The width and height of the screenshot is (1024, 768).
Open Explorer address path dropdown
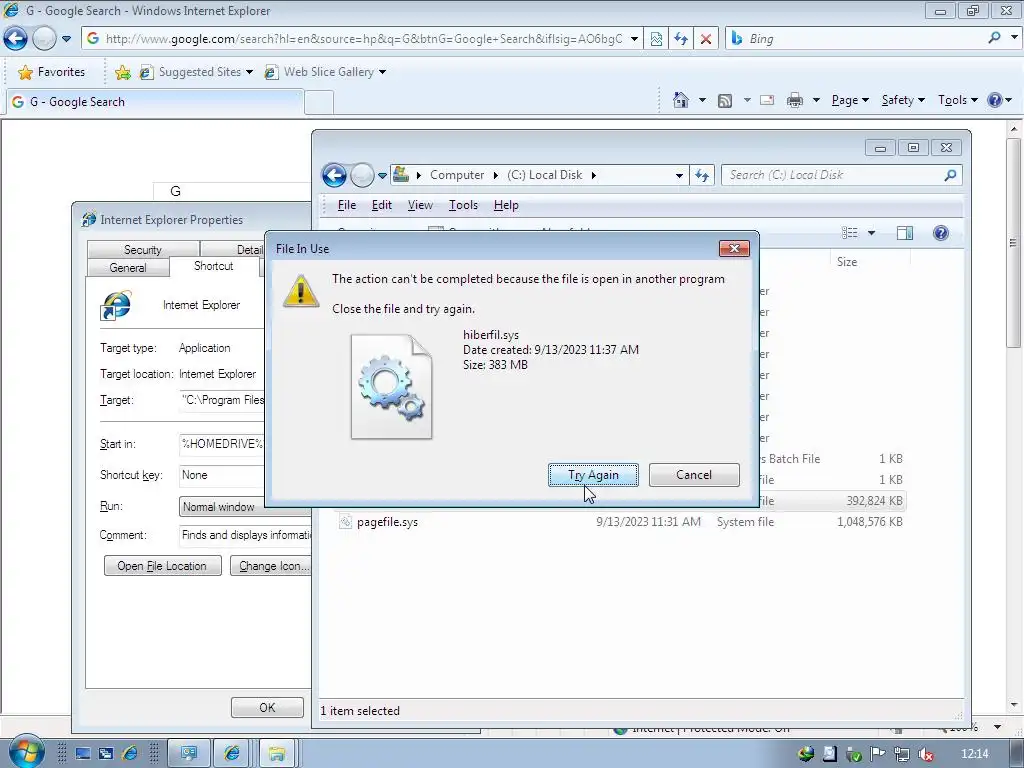[x=679, y=175]
